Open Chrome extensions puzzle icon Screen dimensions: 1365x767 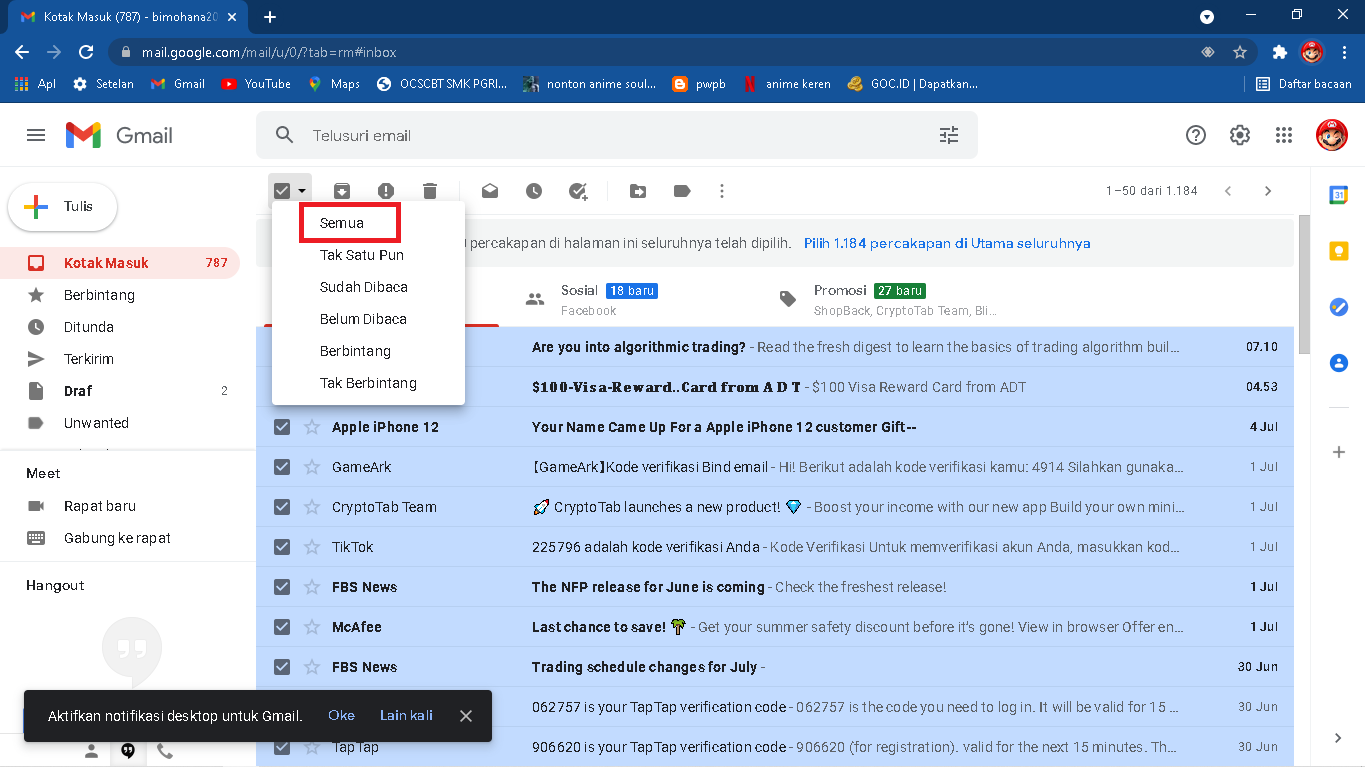1279,52
